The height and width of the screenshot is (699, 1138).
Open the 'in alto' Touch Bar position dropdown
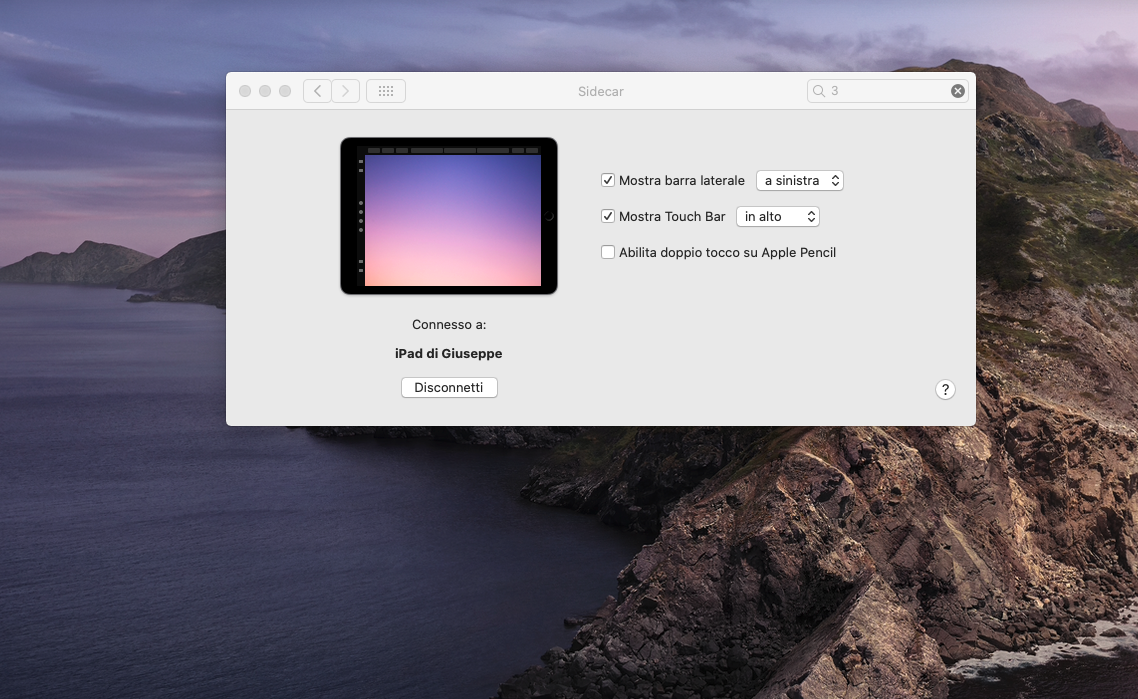click(x=778, y=216)
